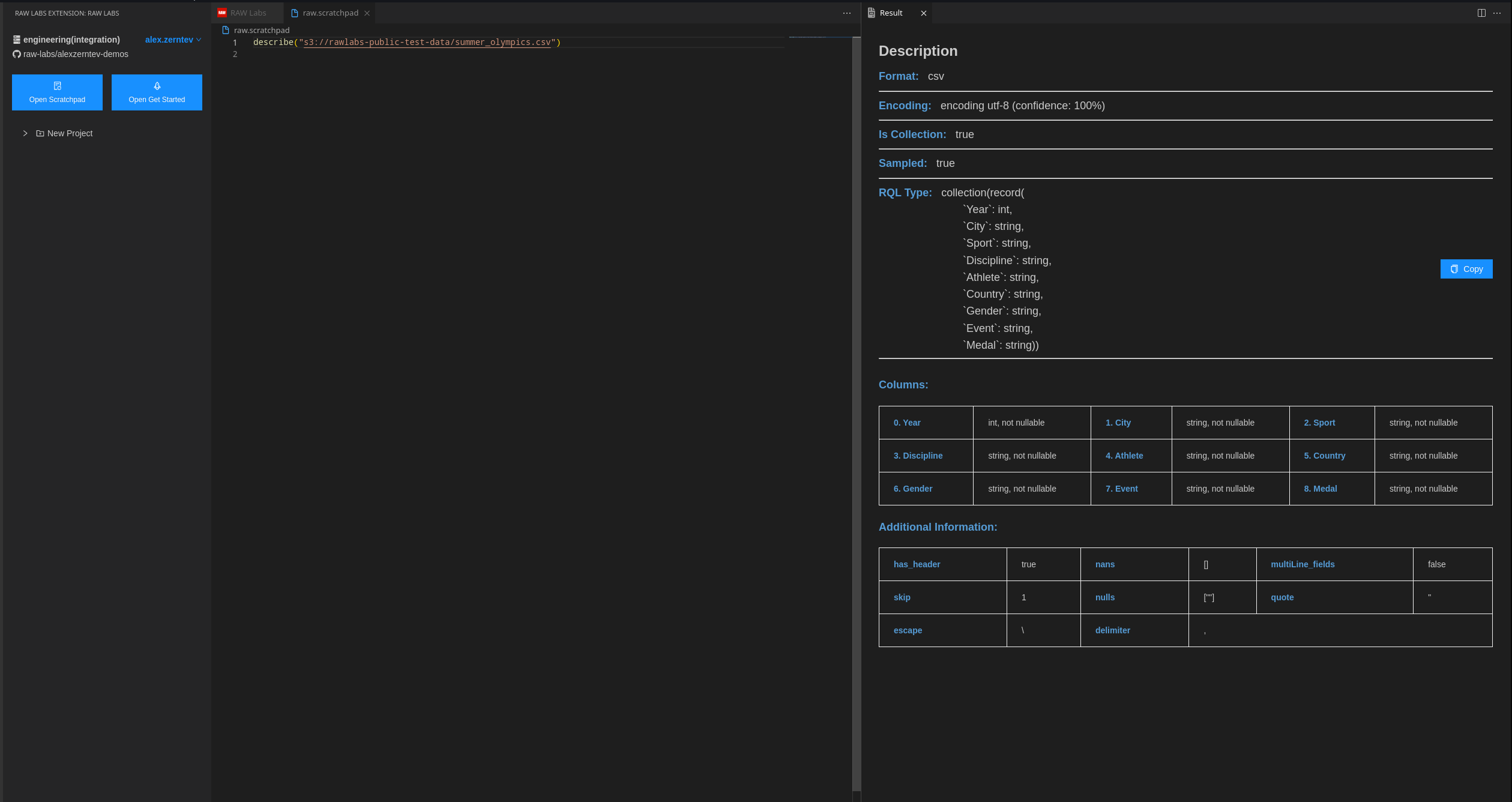The image size is (1512, 802).
Task: Click the rocket icon in Open Get Started
Action: 157,86
